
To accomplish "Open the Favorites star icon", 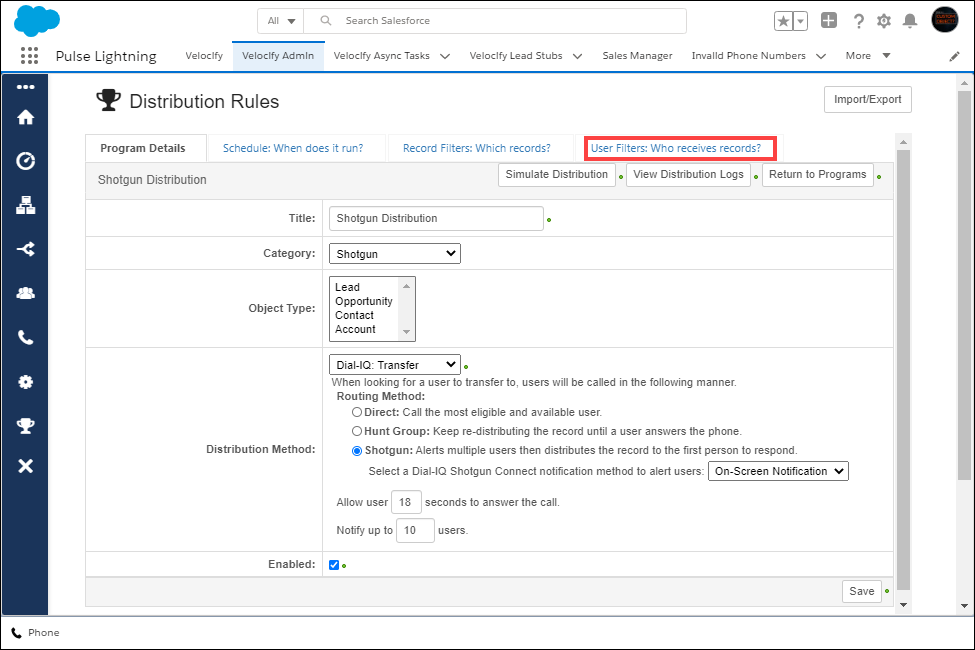I will click(x=783, y=21).
